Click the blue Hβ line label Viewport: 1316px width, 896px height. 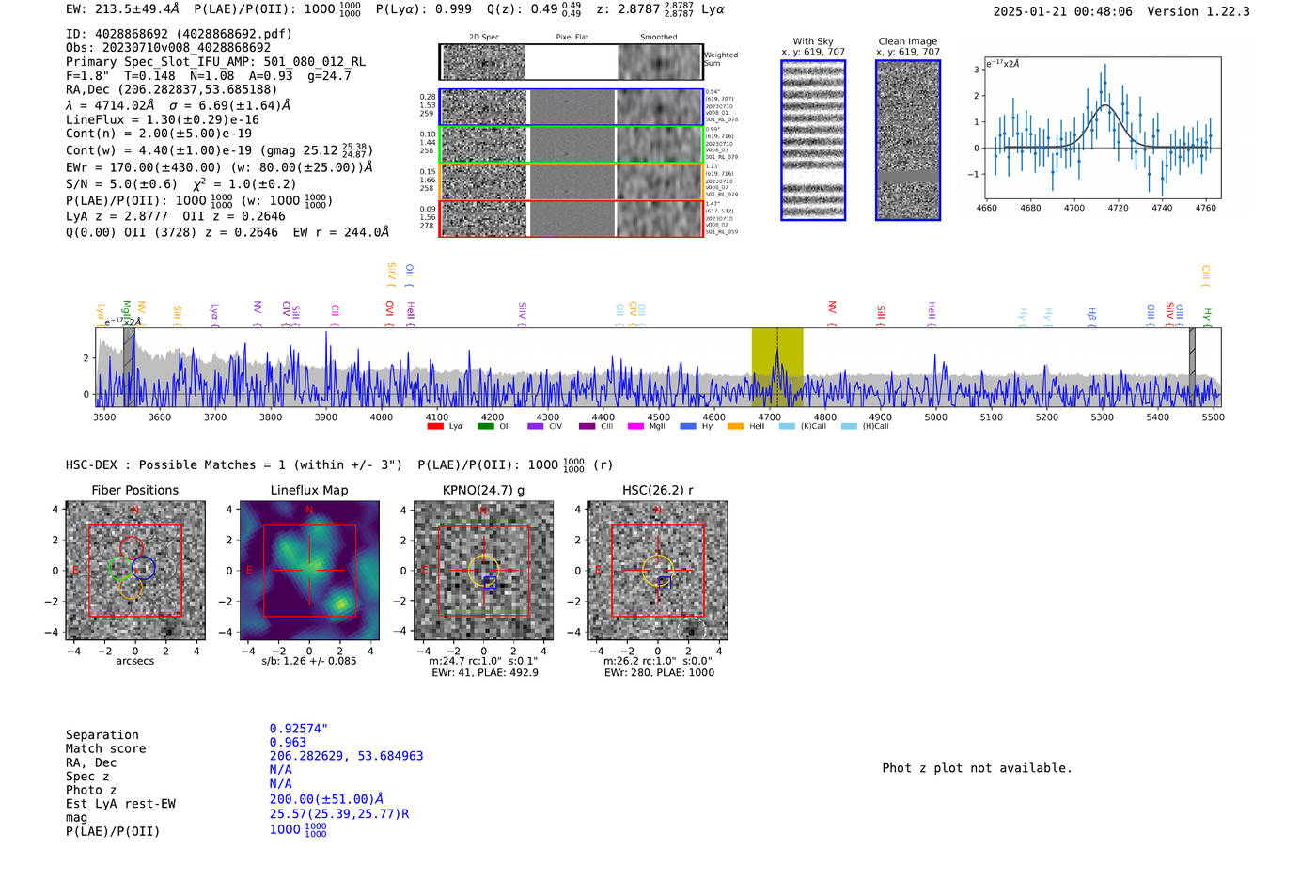pos(1091,316)
